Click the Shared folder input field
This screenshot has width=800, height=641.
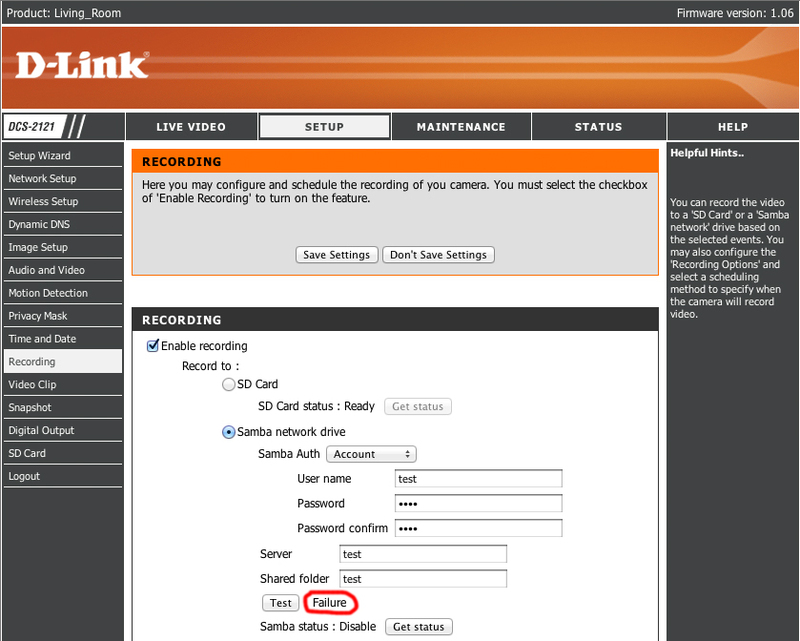(423, 579)
